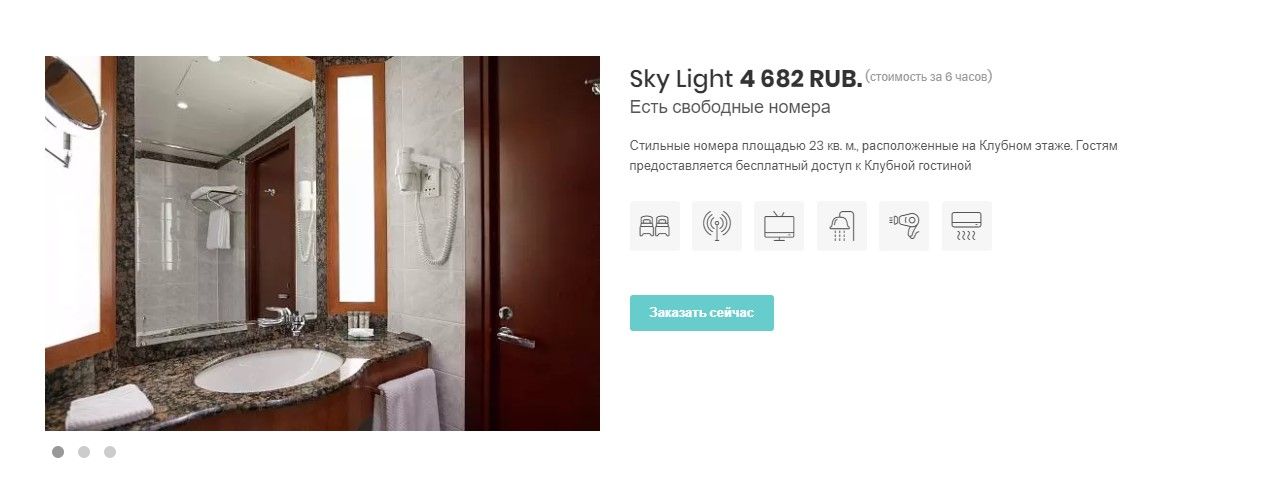Click the стоимость за 6 часов note
This screenshot has height=488, width=1279.
click(929, 76)
